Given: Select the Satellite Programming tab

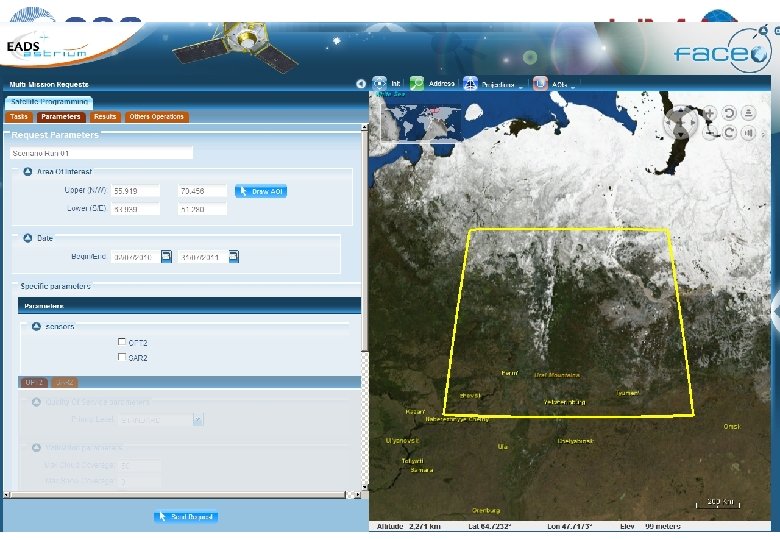Looking at the screenshot, I should pos(49,102).
